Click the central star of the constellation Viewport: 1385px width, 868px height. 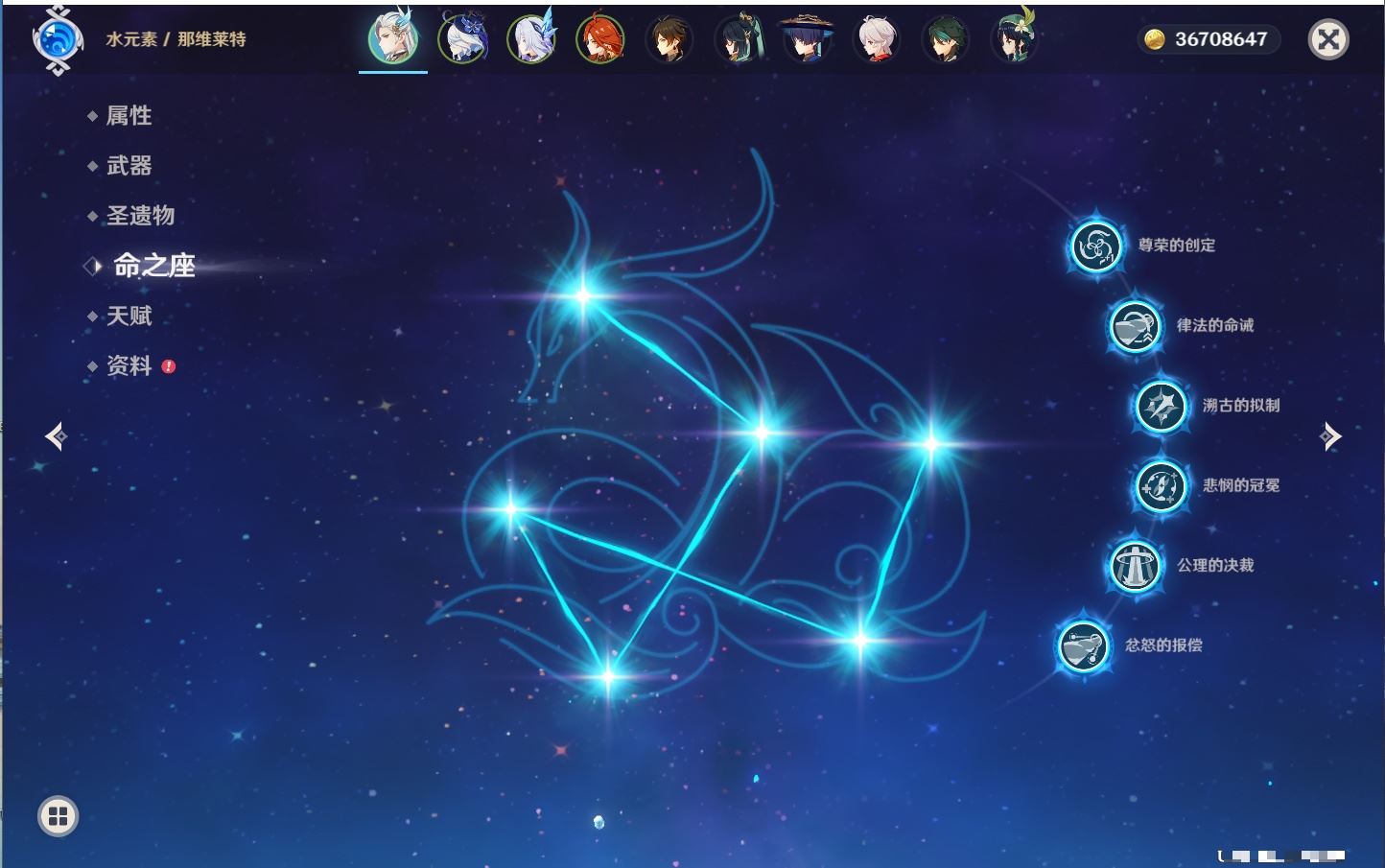(761, 433)
